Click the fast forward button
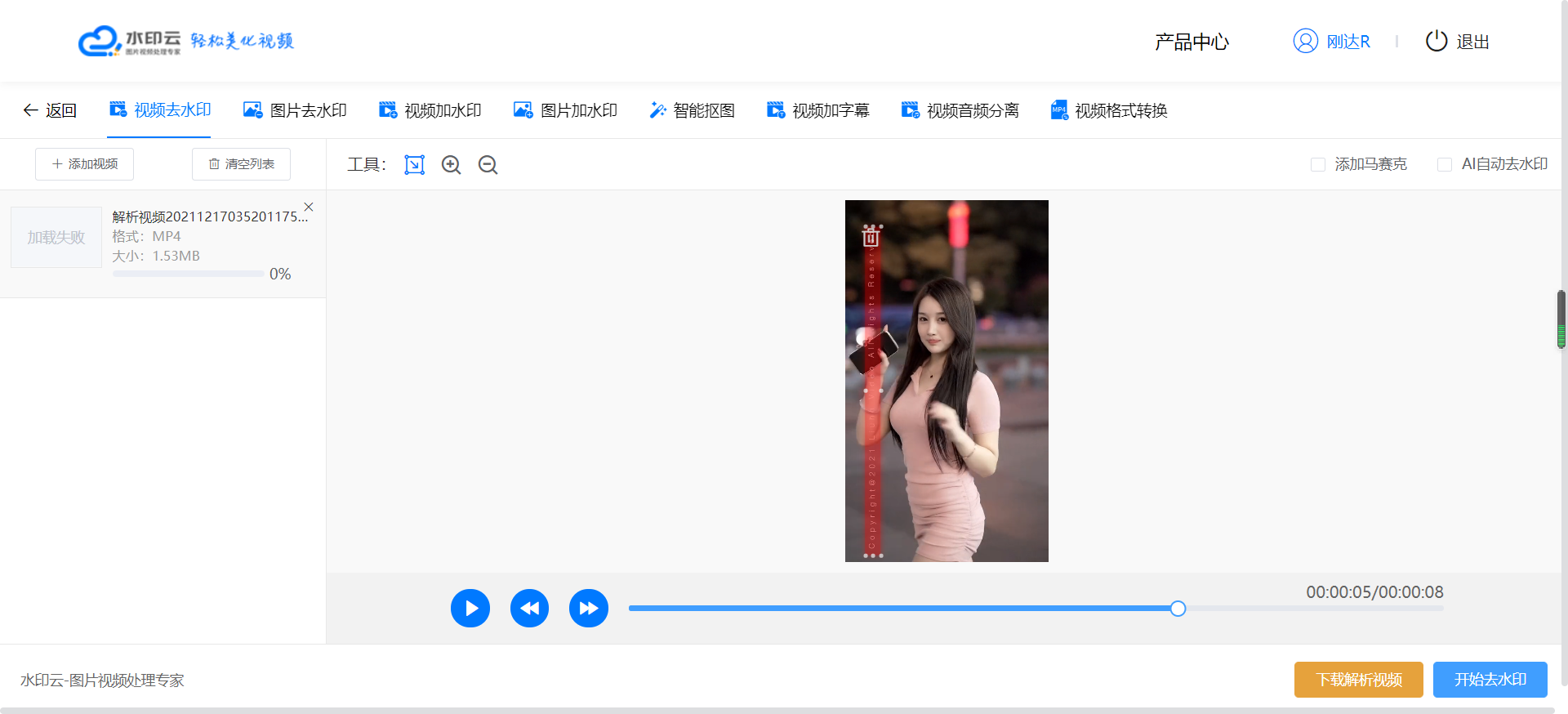The image size is (1568, 714). pos(589,609)
